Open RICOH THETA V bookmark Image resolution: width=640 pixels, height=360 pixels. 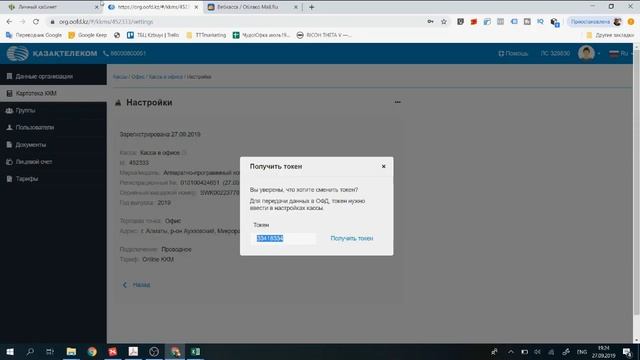pyautogui.click(x=324, y=35)
